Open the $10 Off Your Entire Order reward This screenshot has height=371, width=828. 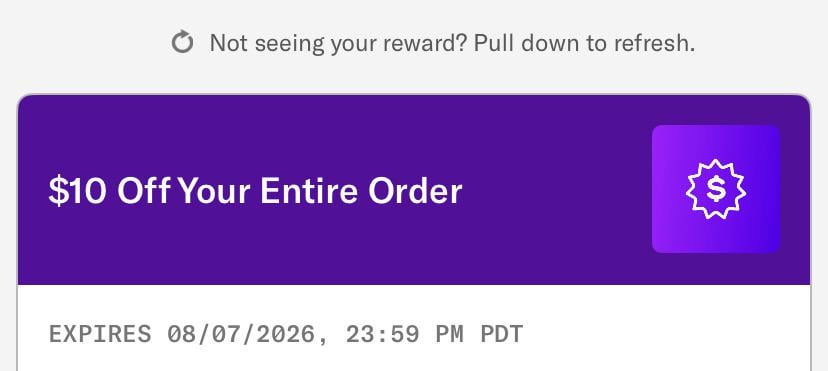tap(255, 191)
